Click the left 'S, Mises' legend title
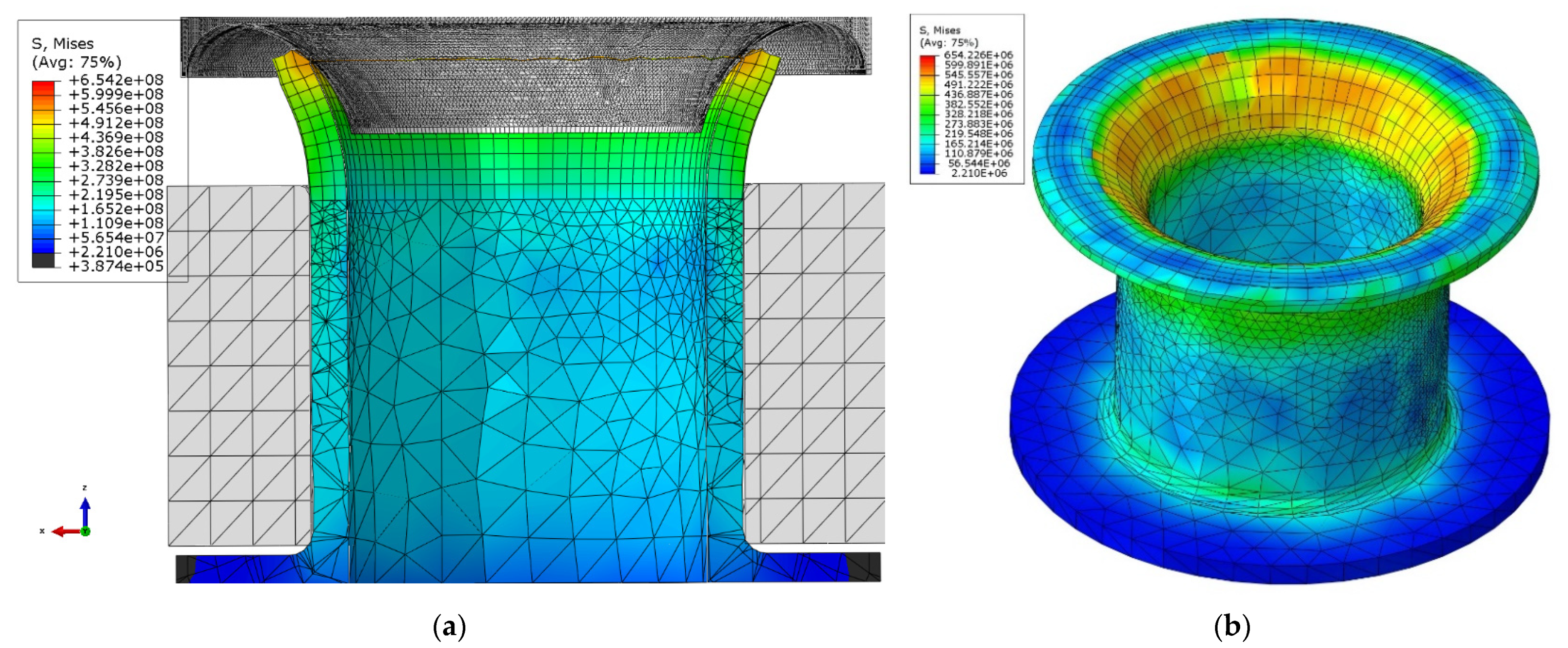The height and width of the screenshot is (648, 1568). [x=63, y=44]
